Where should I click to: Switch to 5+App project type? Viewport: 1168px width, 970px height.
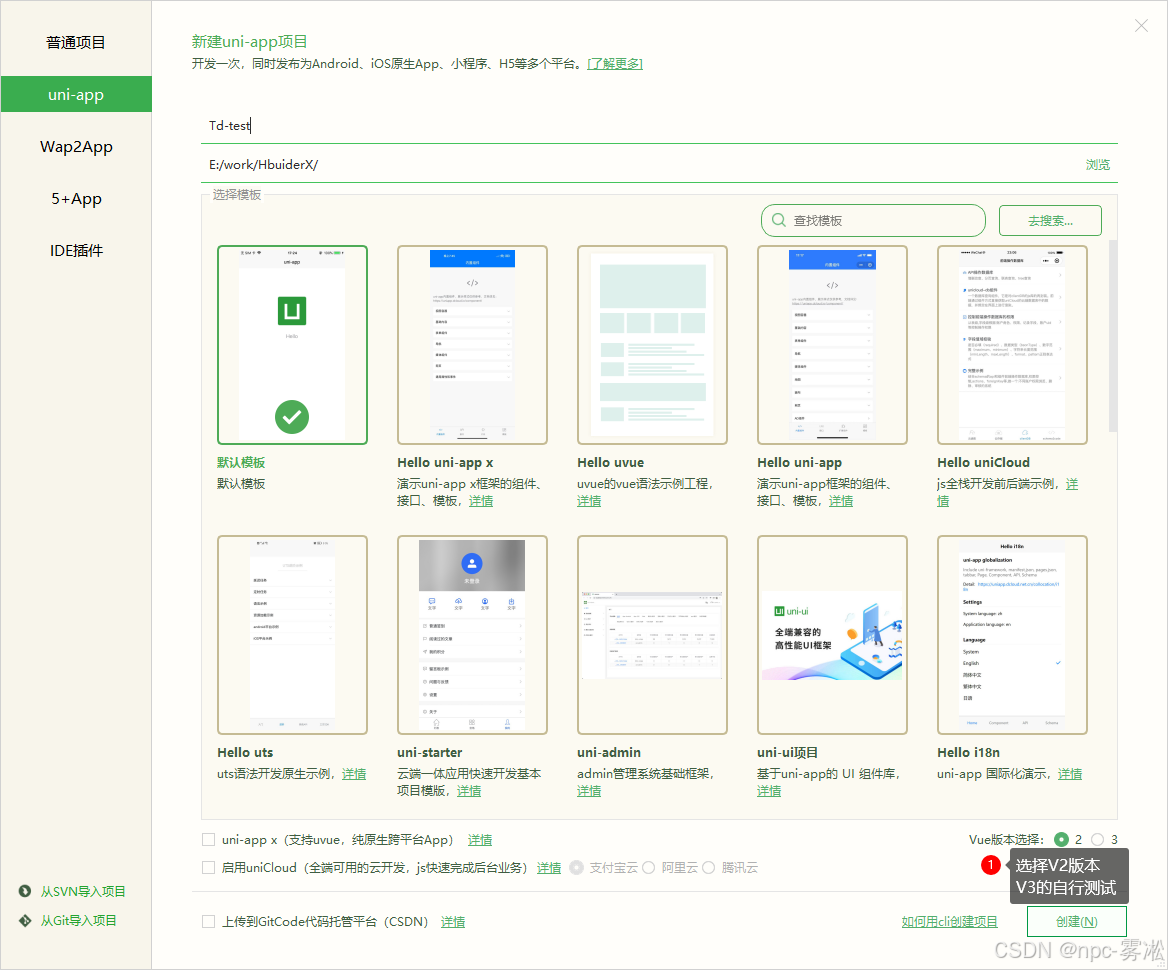click(x=76, y=199)
